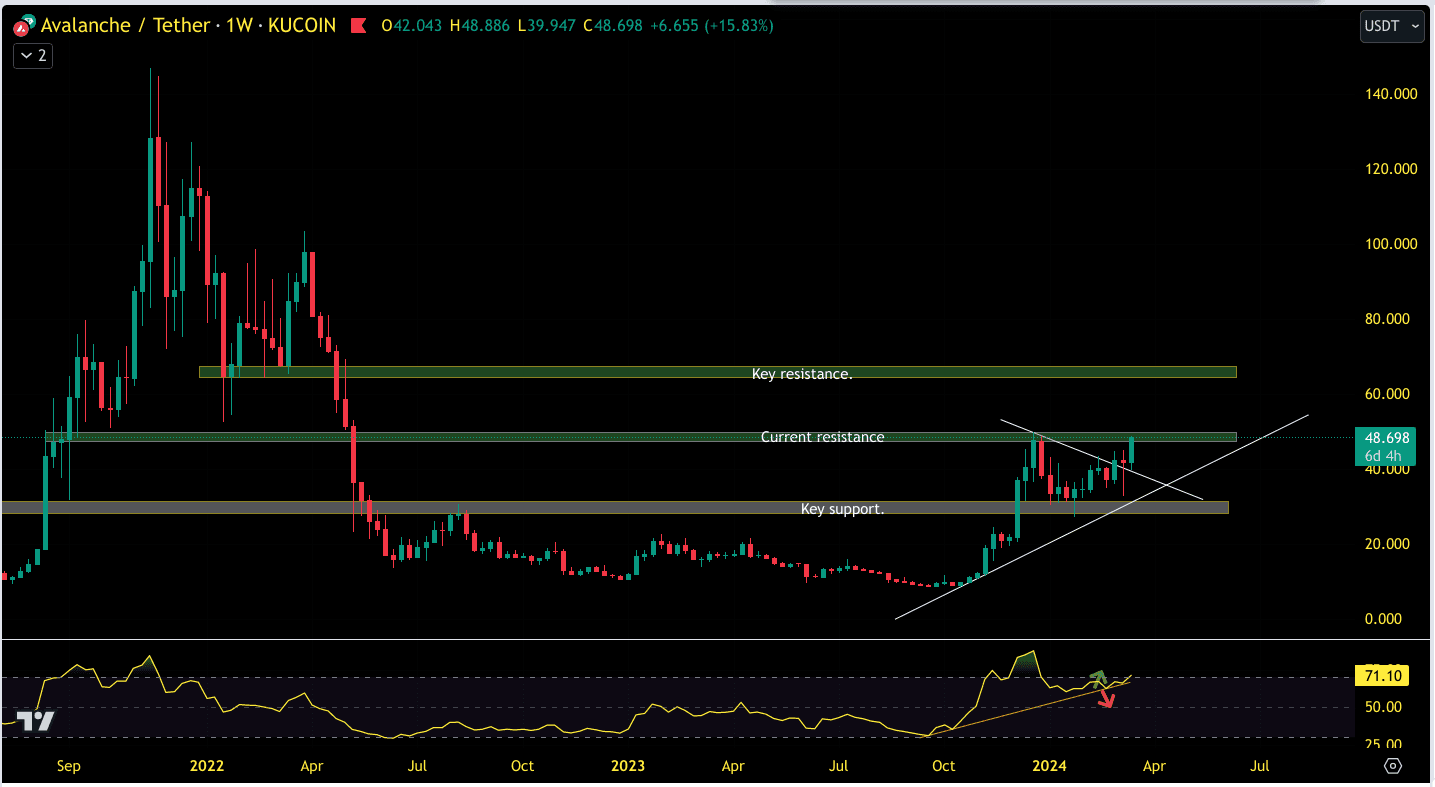Click the Sep label on time axis
The height and width of the screenshot is (787, 1435).
point(68,766)
